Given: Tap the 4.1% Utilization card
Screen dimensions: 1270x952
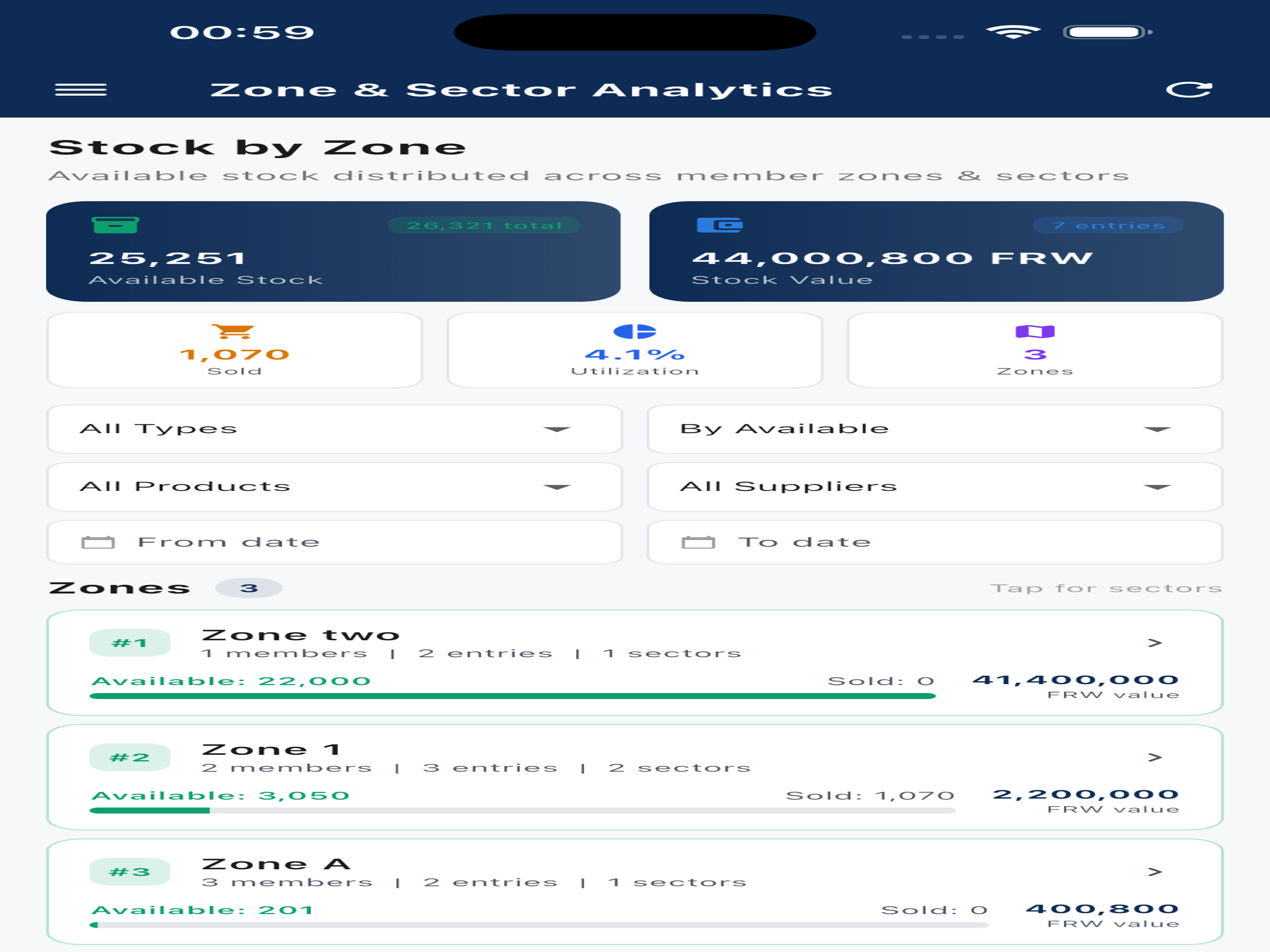Looking at the screenshot, I should pyautogui.click(x=635, y=350).
